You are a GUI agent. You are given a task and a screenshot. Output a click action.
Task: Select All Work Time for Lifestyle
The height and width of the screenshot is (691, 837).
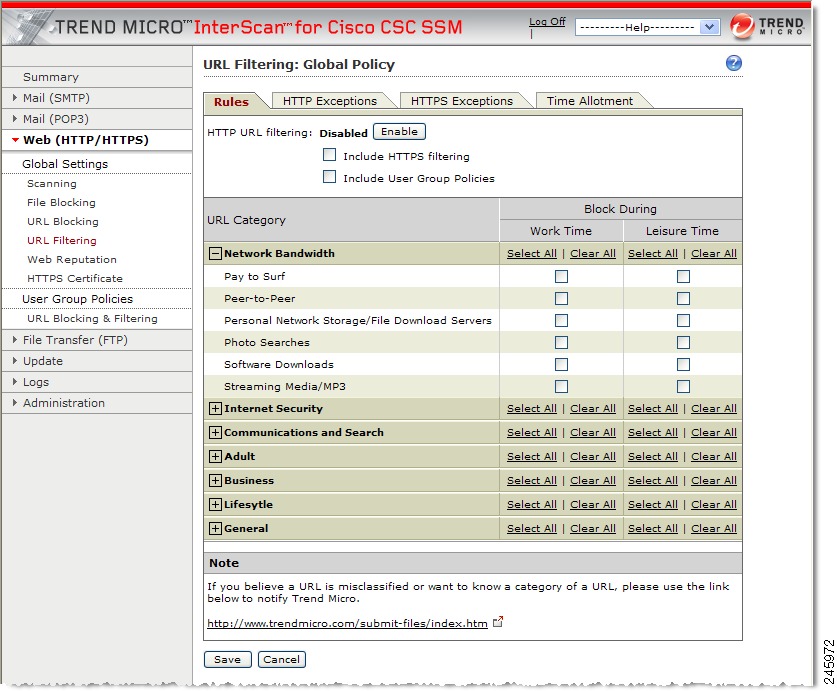coord(532,505)
